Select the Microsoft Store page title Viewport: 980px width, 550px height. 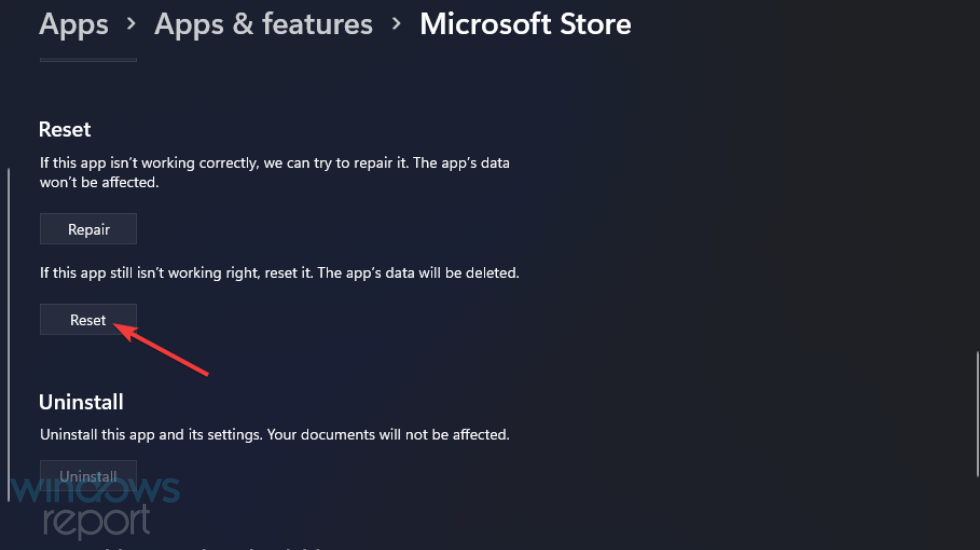point(525,24)
